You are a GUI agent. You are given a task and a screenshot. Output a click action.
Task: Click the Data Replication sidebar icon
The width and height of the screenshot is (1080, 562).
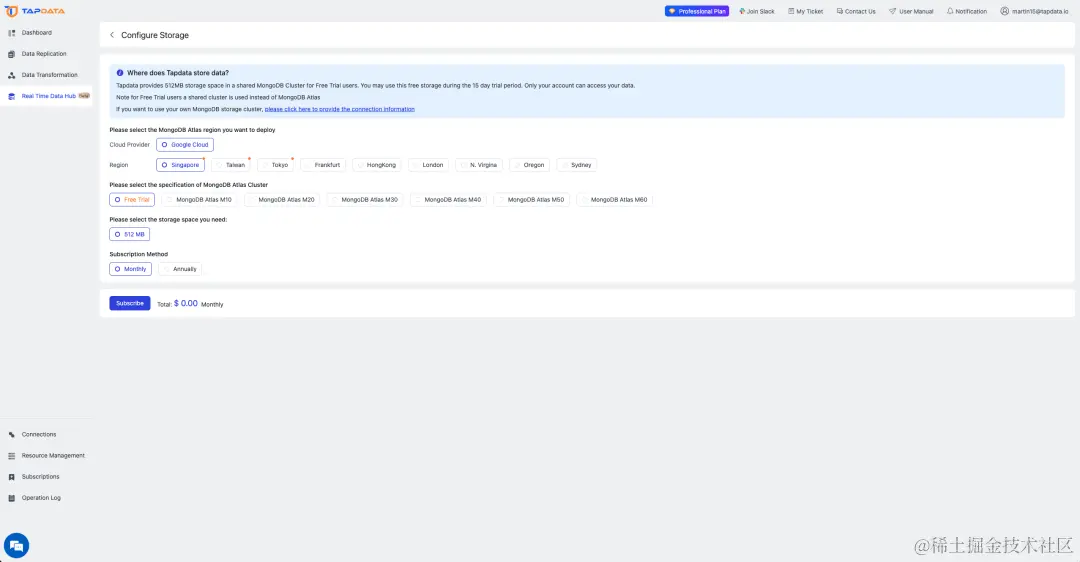click(x=12, y=54)
